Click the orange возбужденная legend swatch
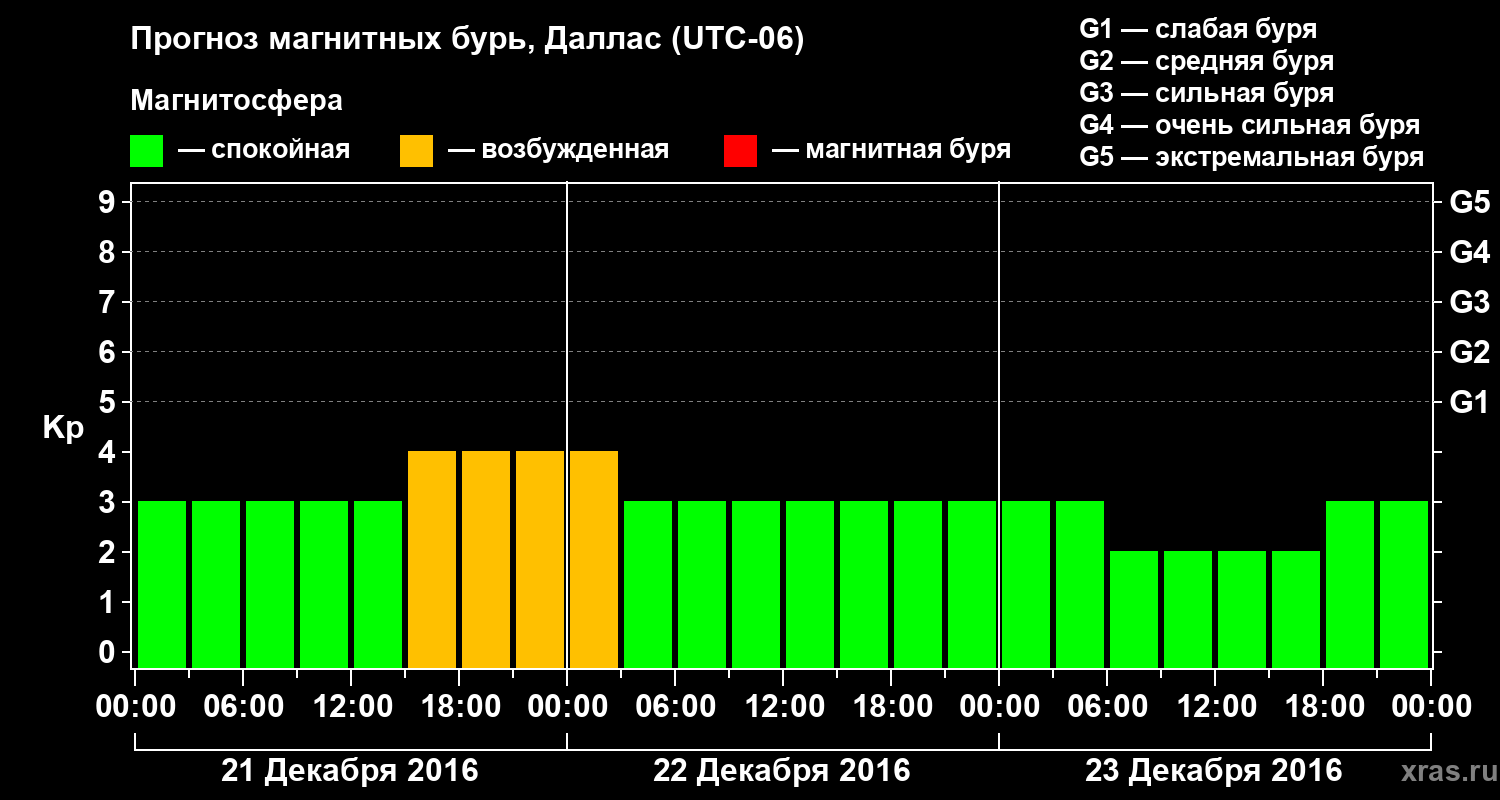The width and height of the screenshot is (1500, 800). 416,151
